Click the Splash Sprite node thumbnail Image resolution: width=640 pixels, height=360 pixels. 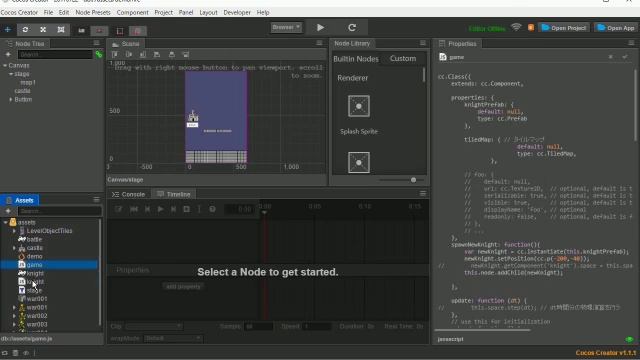[x=359, y=106]
